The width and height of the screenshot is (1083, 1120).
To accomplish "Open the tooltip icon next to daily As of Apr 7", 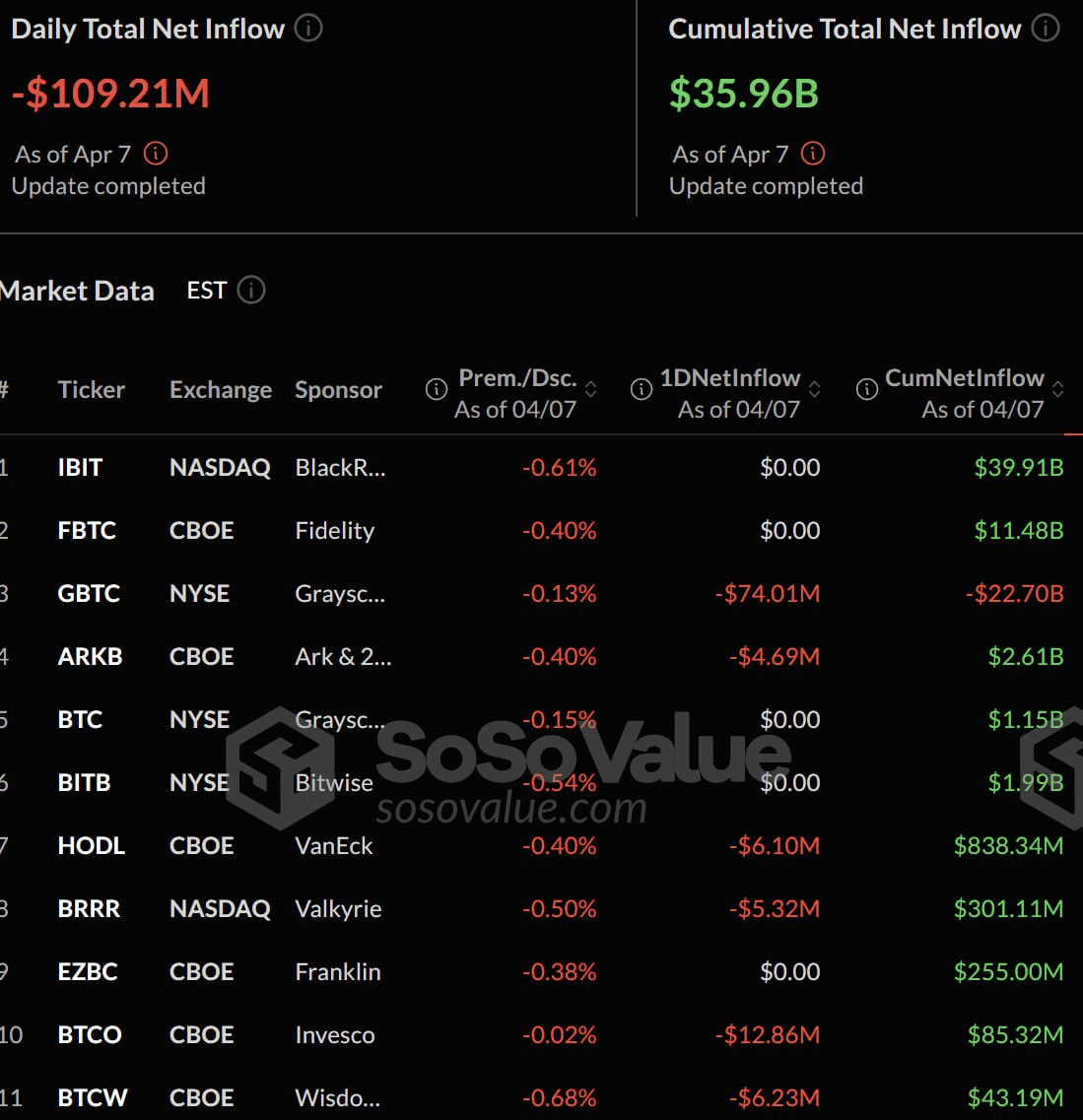I will [x=158, y=154].
